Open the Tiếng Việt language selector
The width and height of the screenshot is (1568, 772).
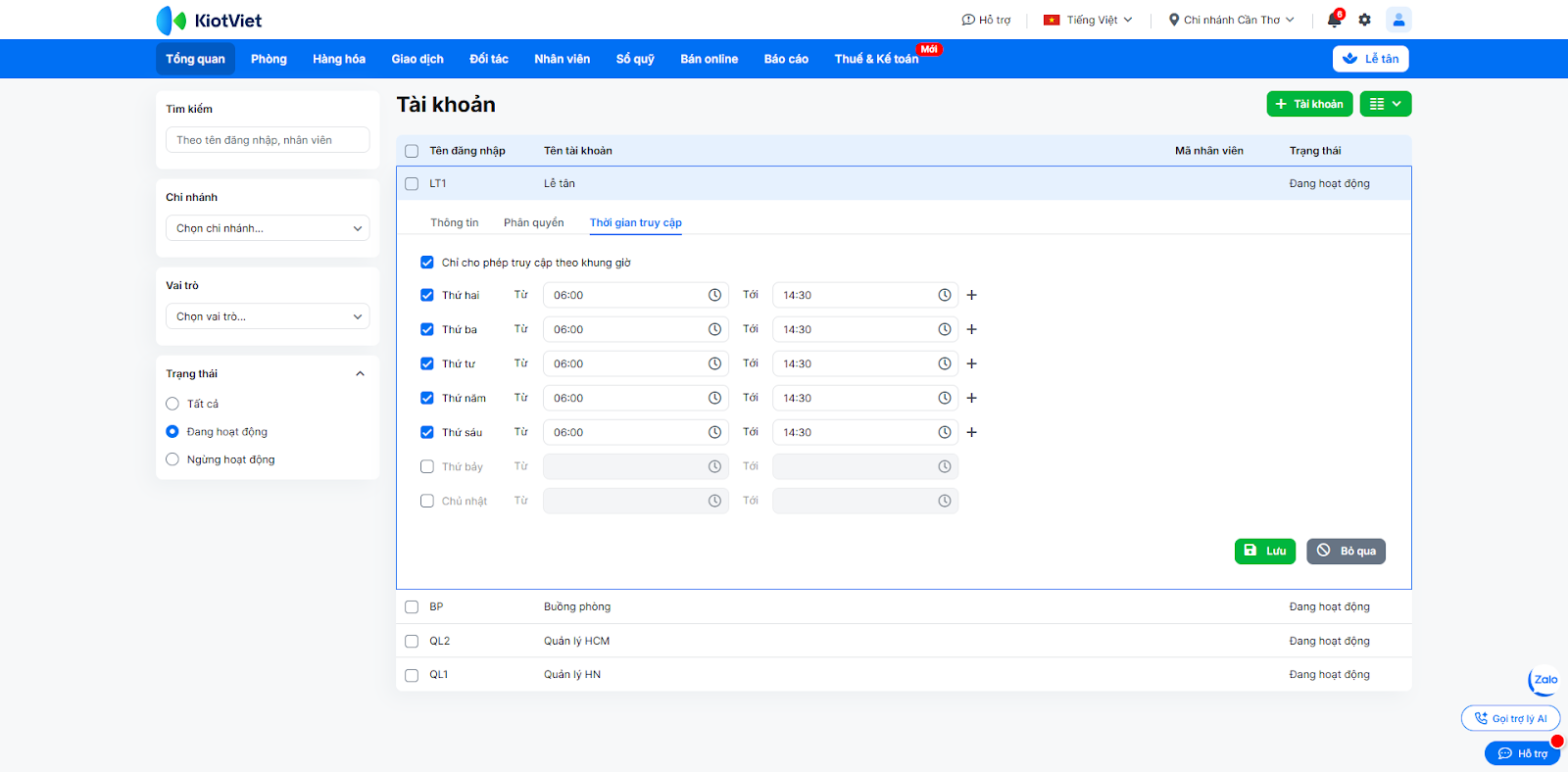click(1088, 20)
